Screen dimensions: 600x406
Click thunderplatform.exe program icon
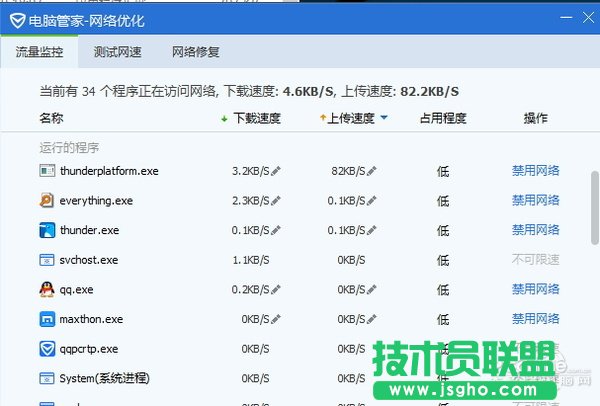[x=47, y=171]
